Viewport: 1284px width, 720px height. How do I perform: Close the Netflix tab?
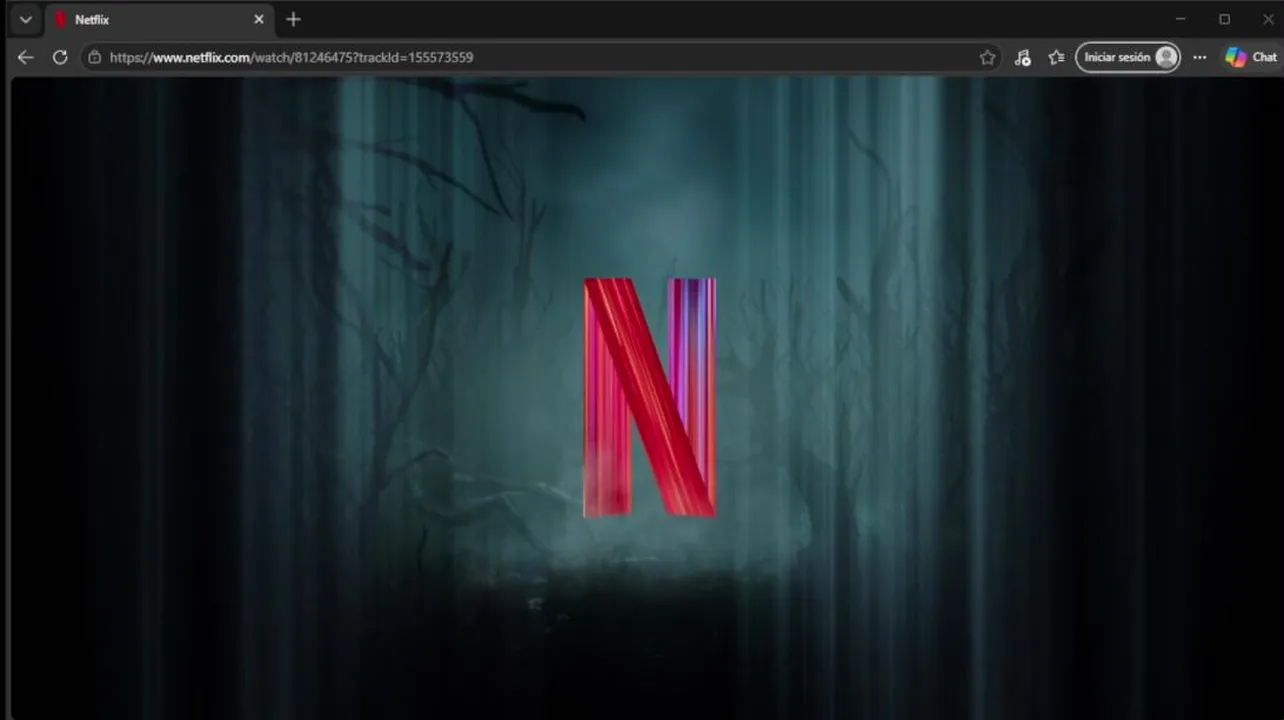click(259, 20)
